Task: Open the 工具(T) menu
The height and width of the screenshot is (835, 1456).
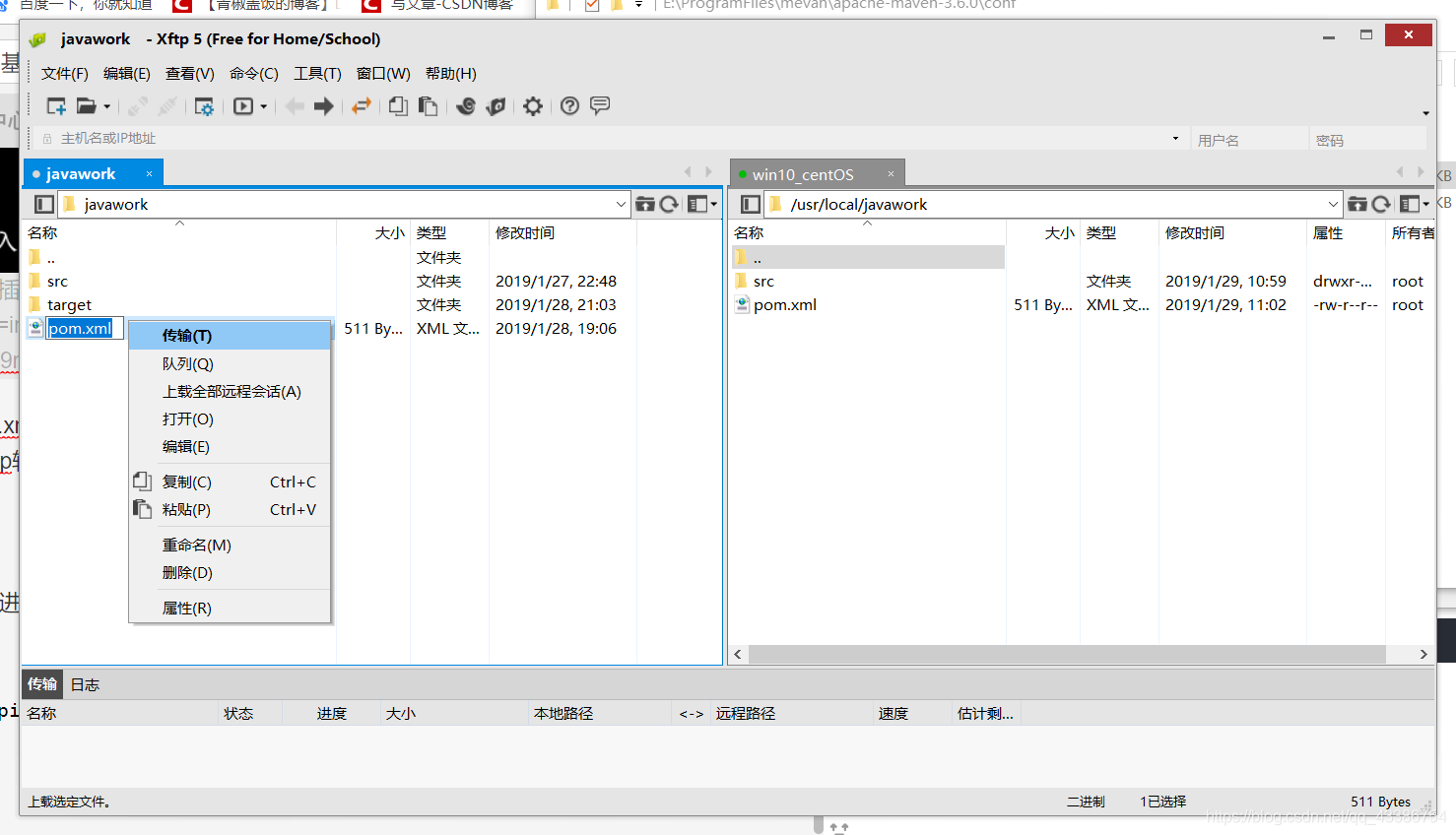Action: (317, 74)
